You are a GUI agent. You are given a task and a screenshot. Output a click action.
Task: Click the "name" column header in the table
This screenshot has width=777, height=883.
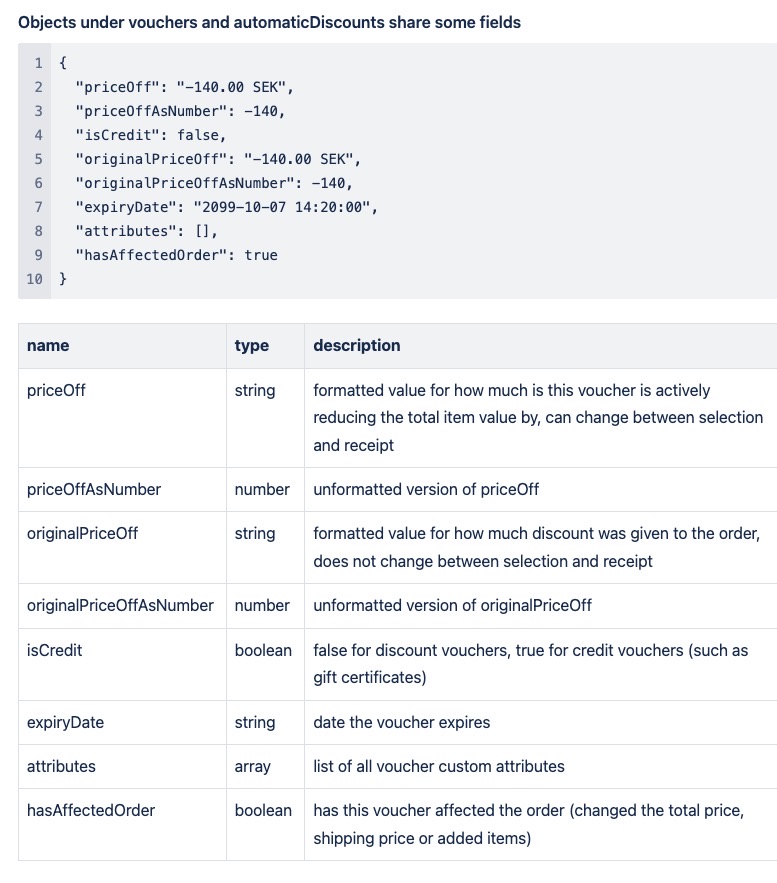click(48, 345)
